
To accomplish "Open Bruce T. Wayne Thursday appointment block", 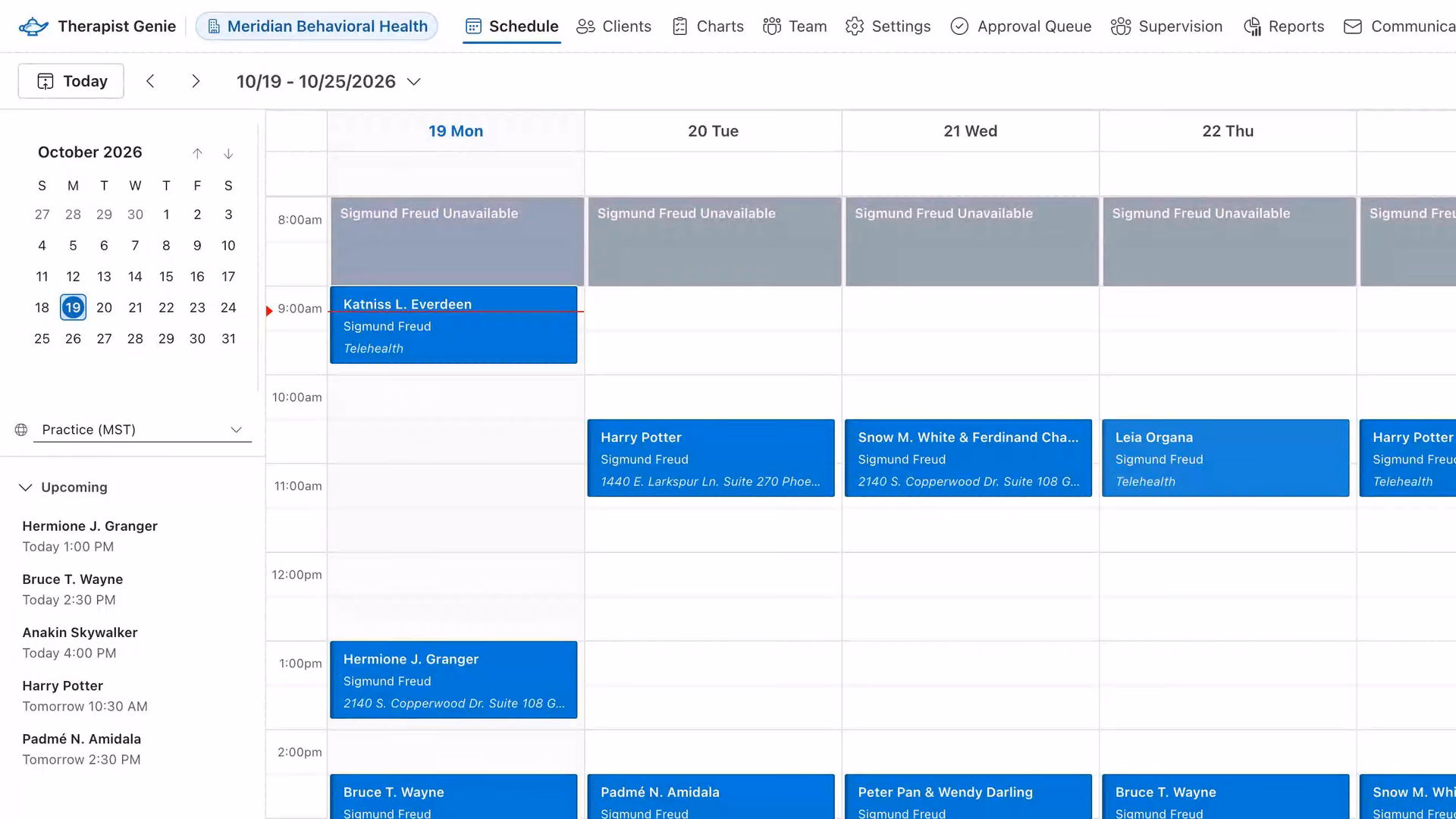I will pyautogui.click(x=1225, y=796).
